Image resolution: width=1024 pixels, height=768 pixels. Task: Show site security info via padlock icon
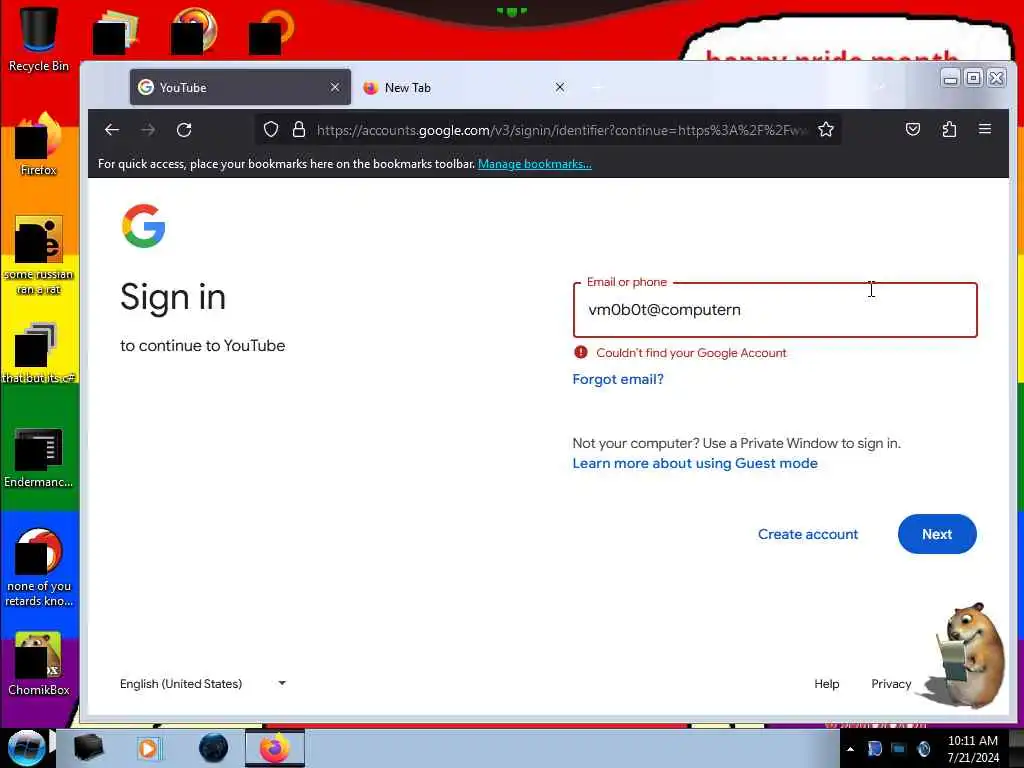(x=299, y=130)
